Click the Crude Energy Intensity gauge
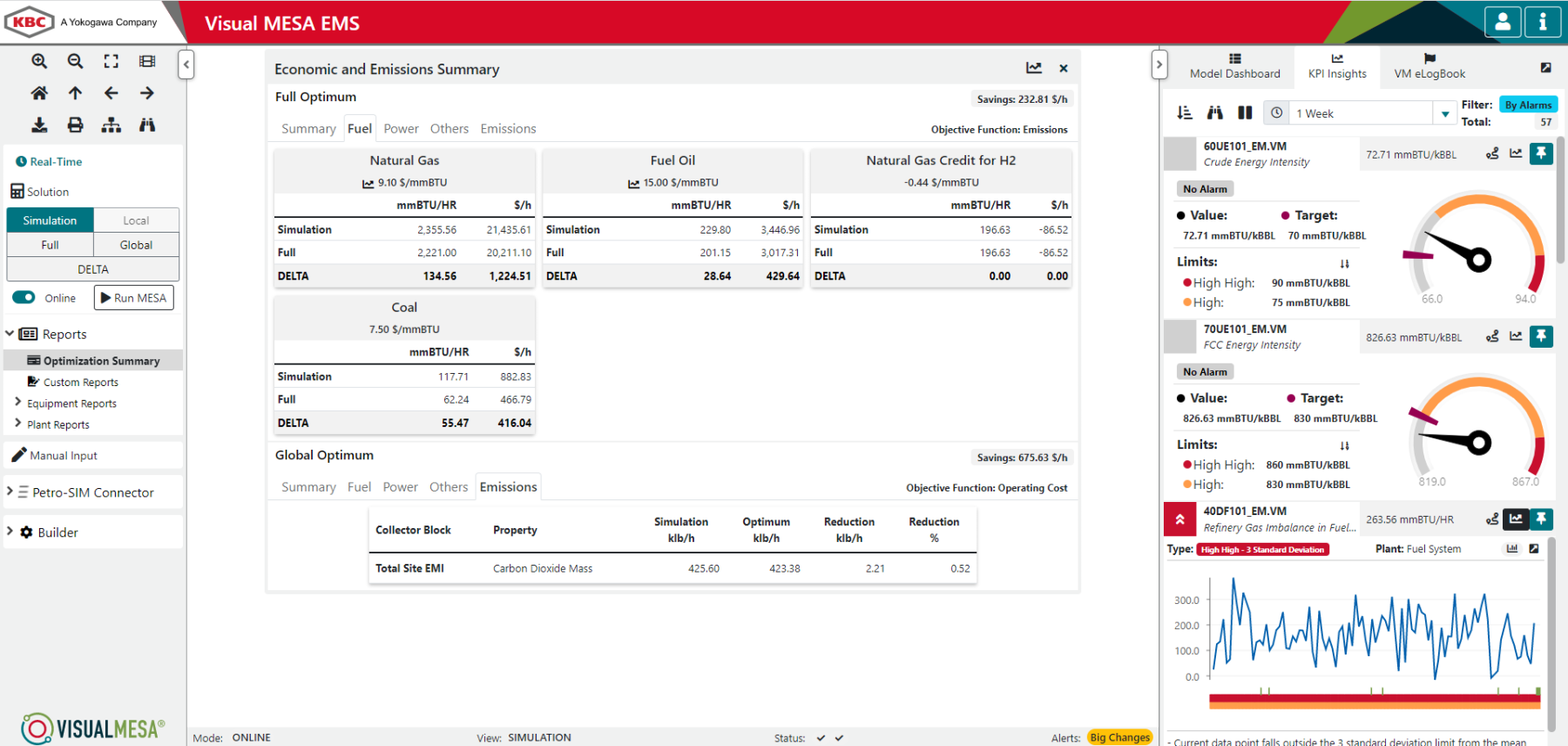The image size is (1568, 746). tap(1478, 251)
